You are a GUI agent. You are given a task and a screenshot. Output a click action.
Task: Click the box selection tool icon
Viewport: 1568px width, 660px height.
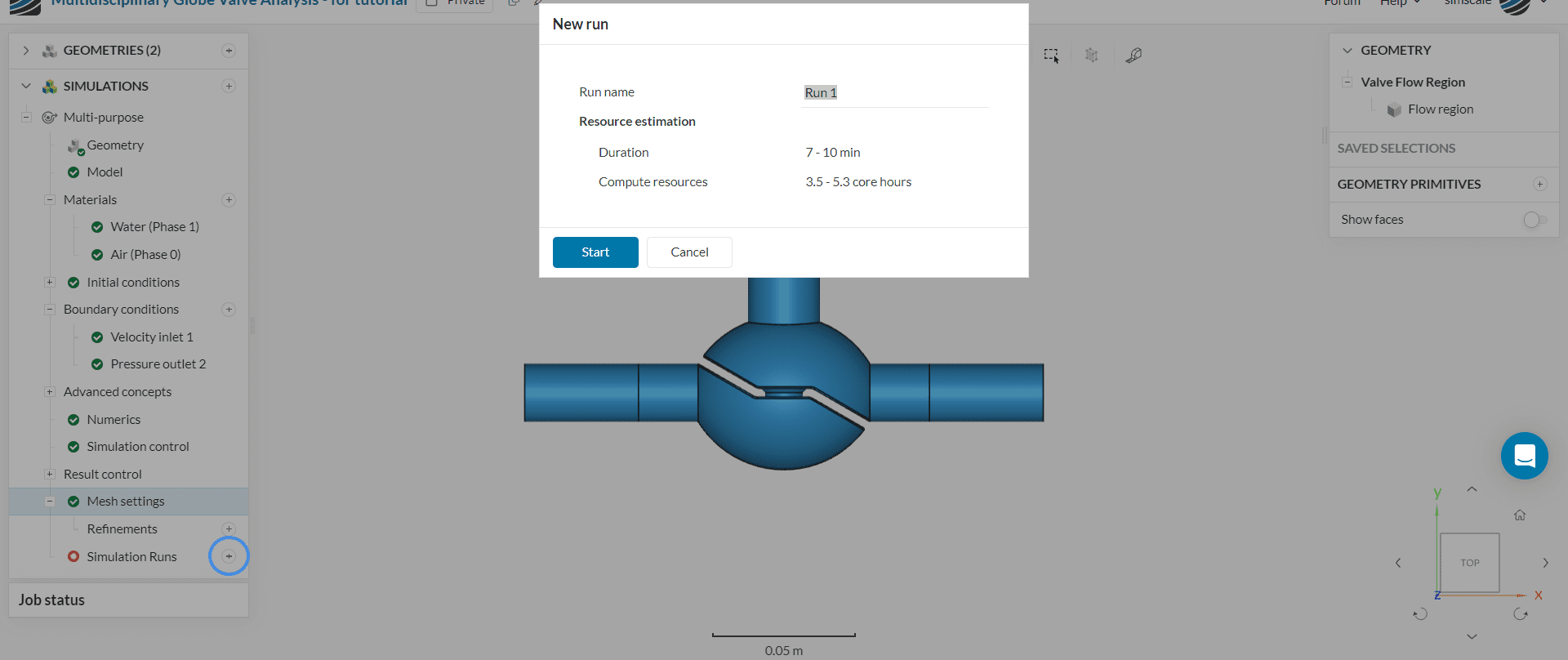[x=1051, y=56]
